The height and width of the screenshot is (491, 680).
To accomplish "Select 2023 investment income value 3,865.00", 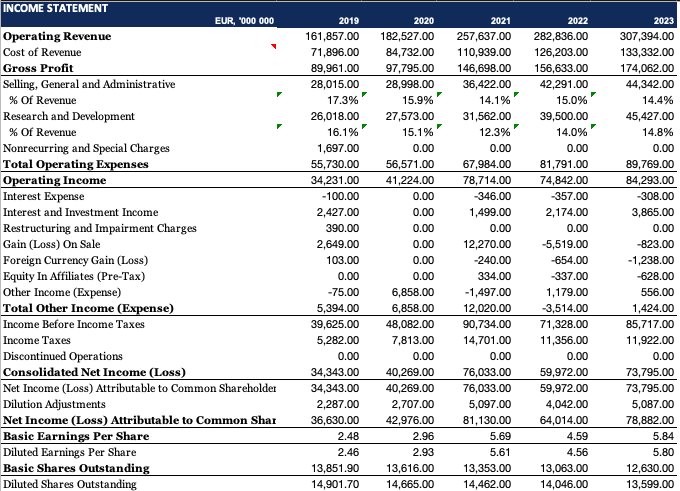I will (652, 213).
